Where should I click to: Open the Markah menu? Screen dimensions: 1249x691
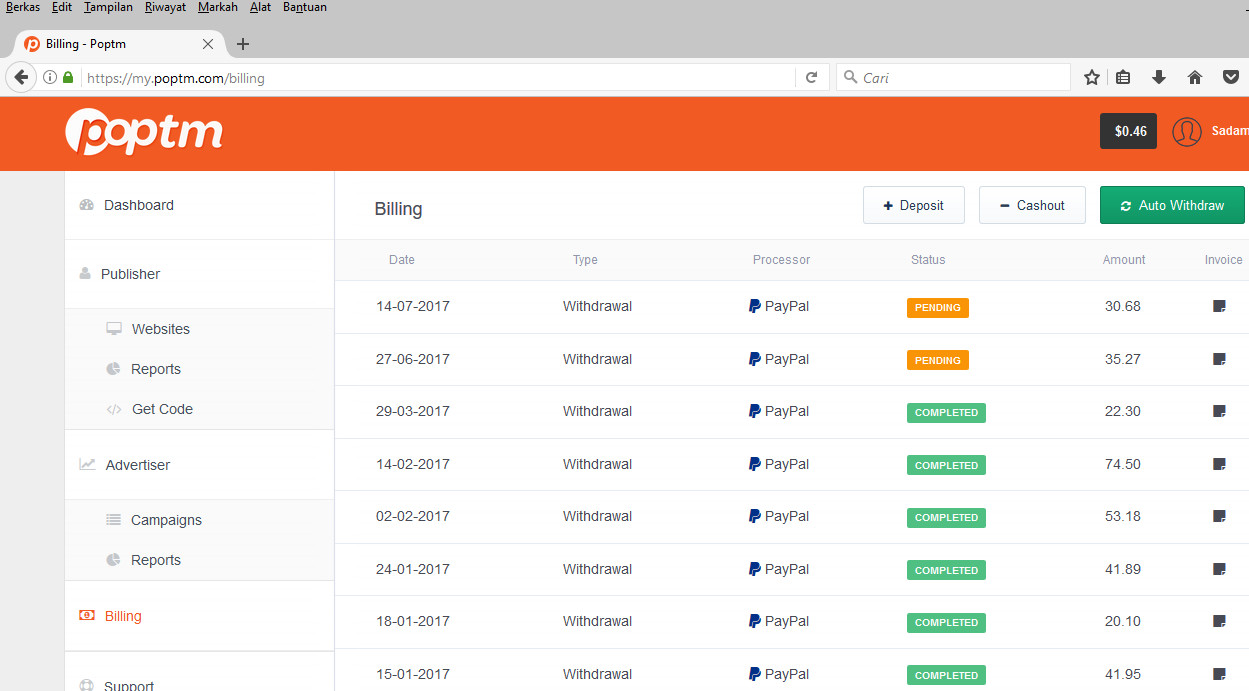(x=218, y=7)
